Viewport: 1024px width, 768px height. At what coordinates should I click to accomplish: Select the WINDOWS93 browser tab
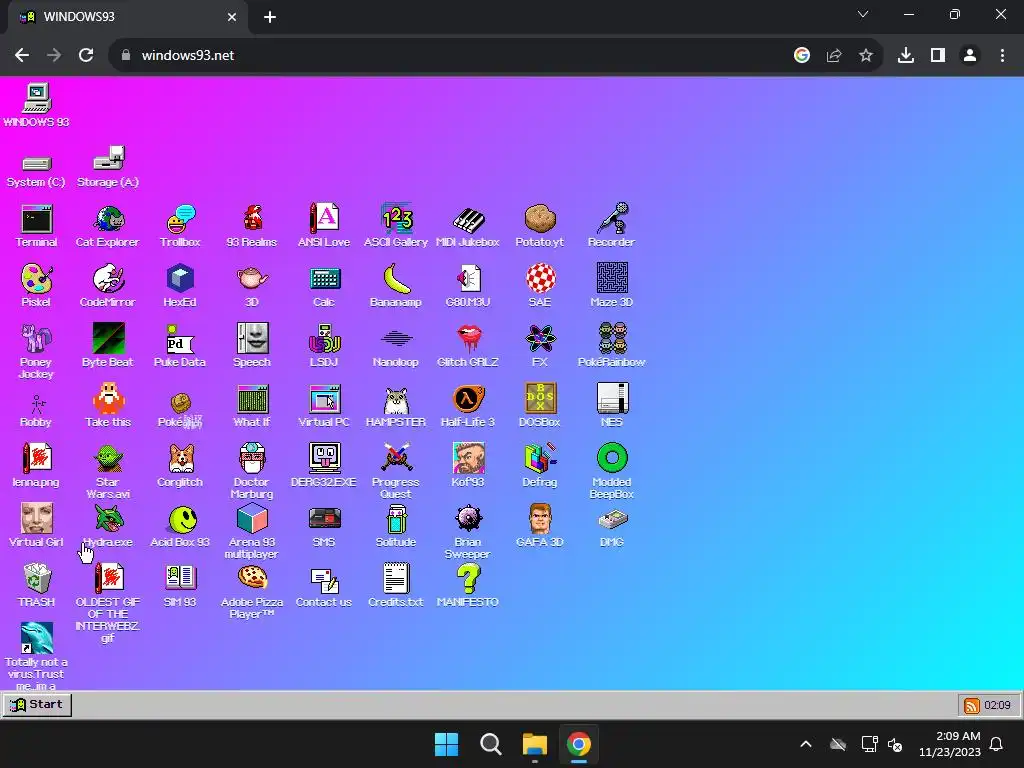(128, 17)
